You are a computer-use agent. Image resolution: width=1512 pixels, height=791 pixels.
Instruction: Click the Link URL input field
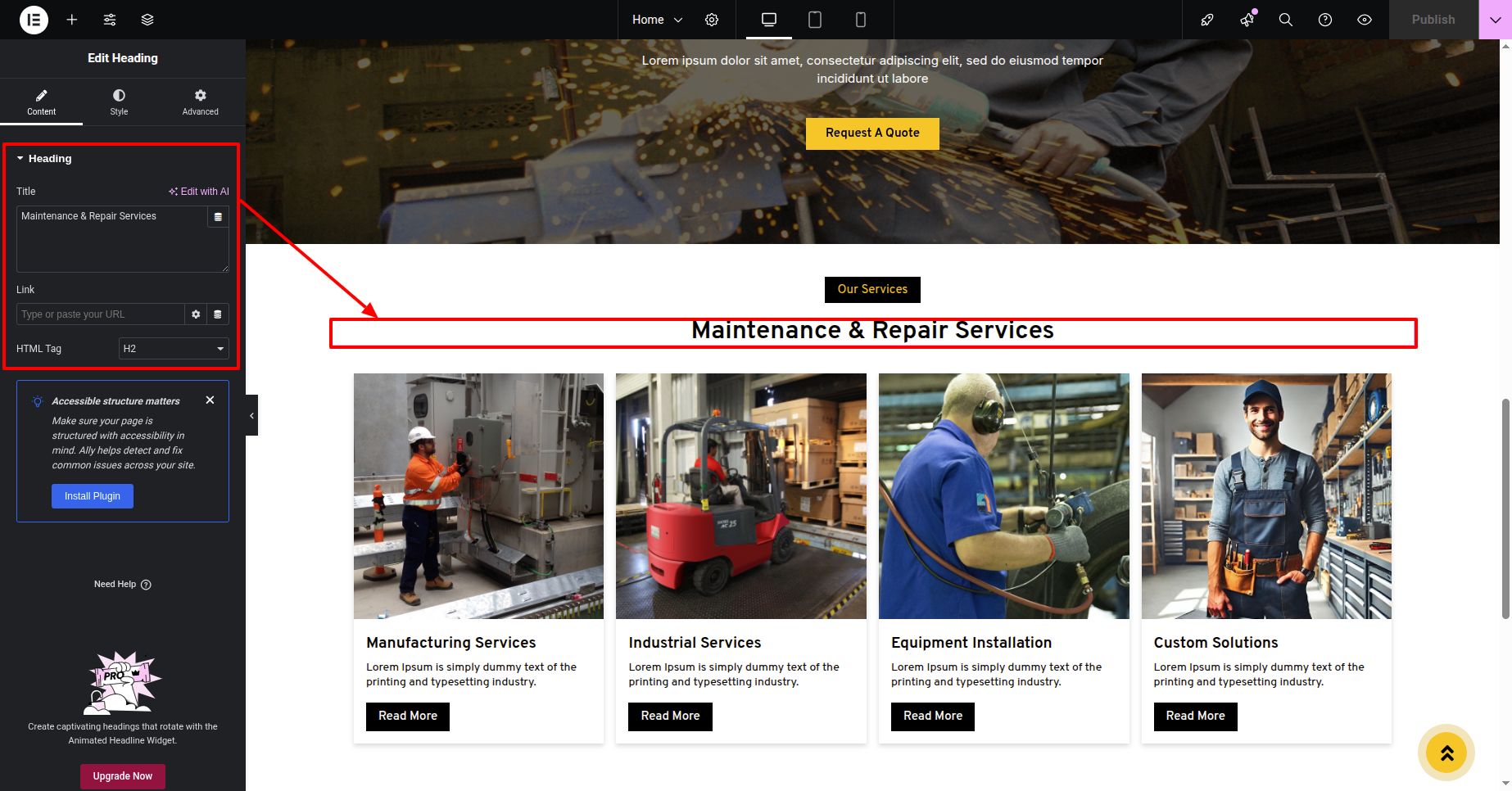pos(100,314)
